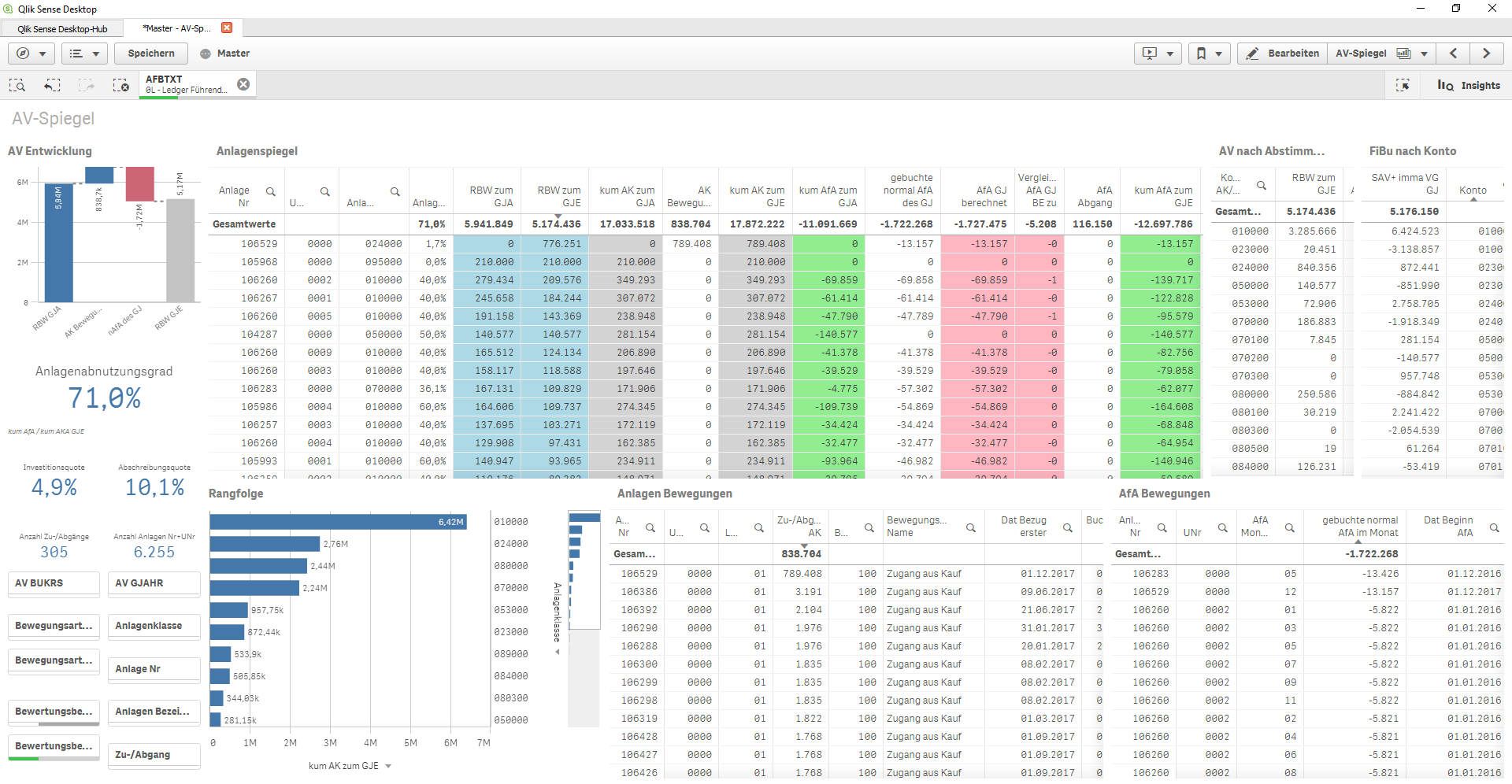Search Anl... Nr column in AfA Bewegungen

point(1162,527)
